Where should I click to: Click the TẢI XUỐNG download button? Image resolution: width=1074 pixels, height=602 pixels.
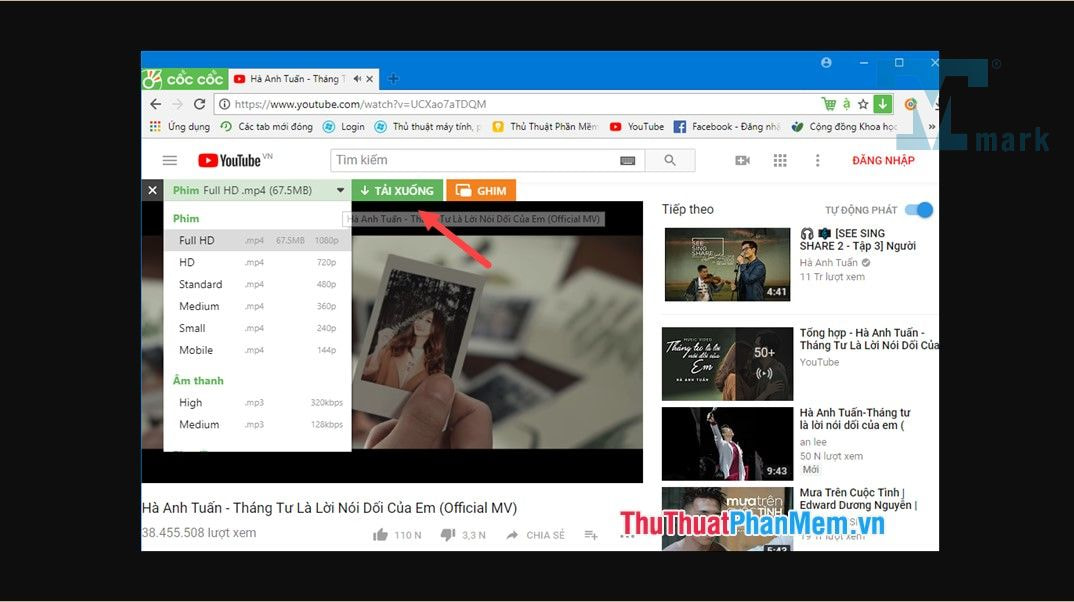click(397, 190)
